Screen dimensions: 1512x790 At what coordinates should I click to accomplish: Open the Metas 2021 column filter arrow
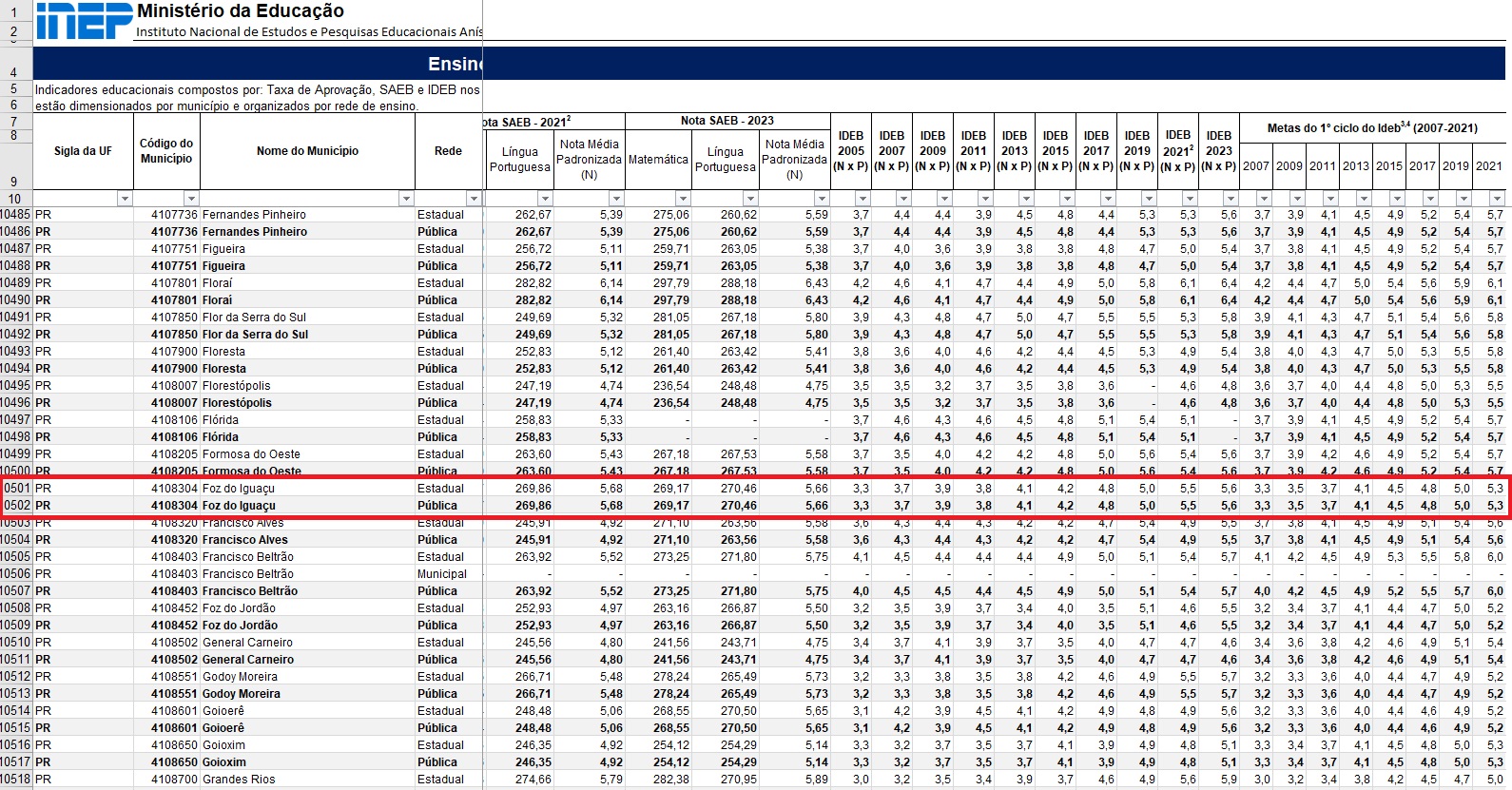[x=1496, y=199]
